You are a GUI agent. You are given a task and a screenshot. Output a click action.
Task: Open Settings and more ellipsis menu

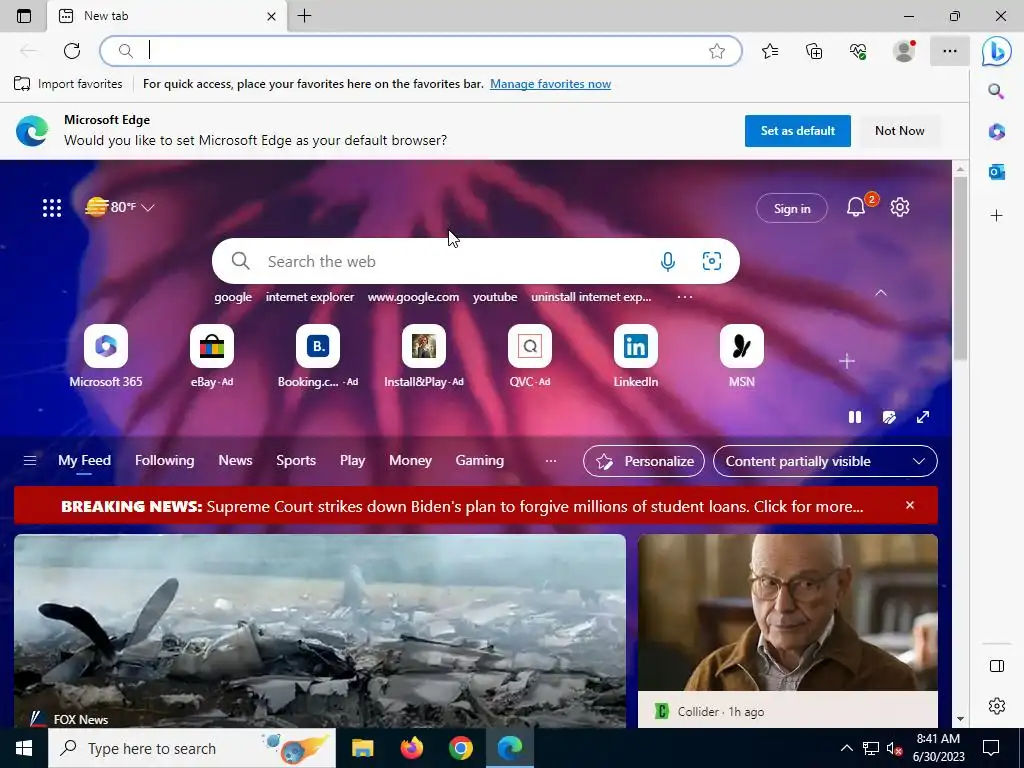click(x=950, y=51)
